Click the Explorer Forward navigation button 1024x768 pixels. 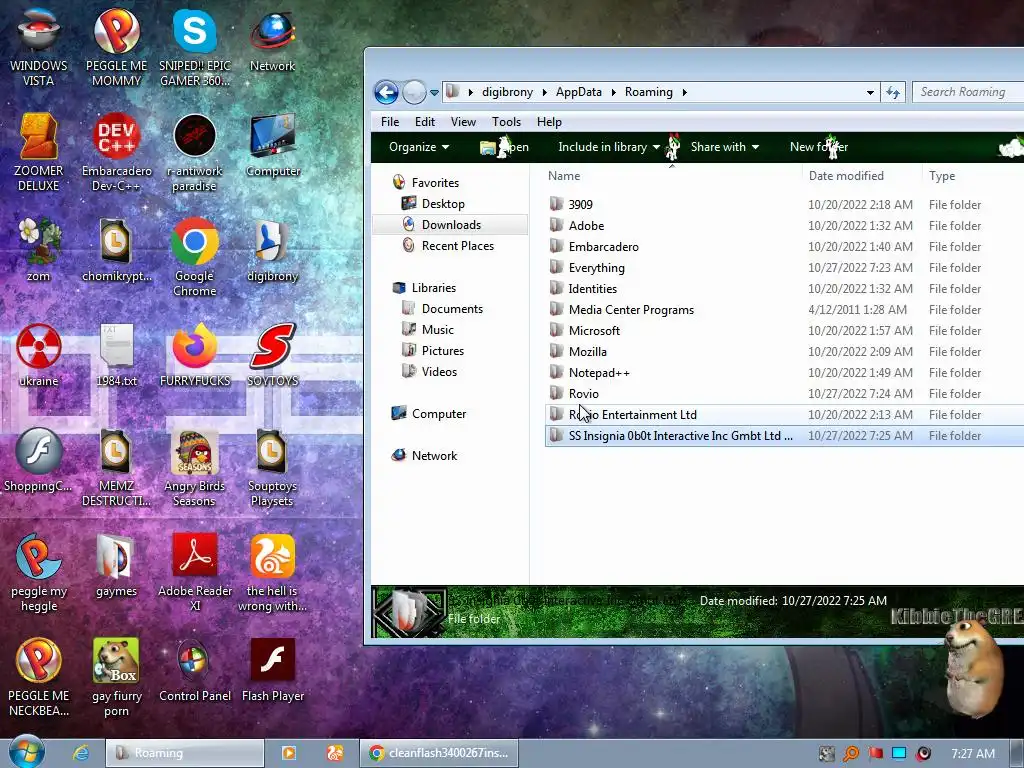pyautogui.click(x=414, y=92)
